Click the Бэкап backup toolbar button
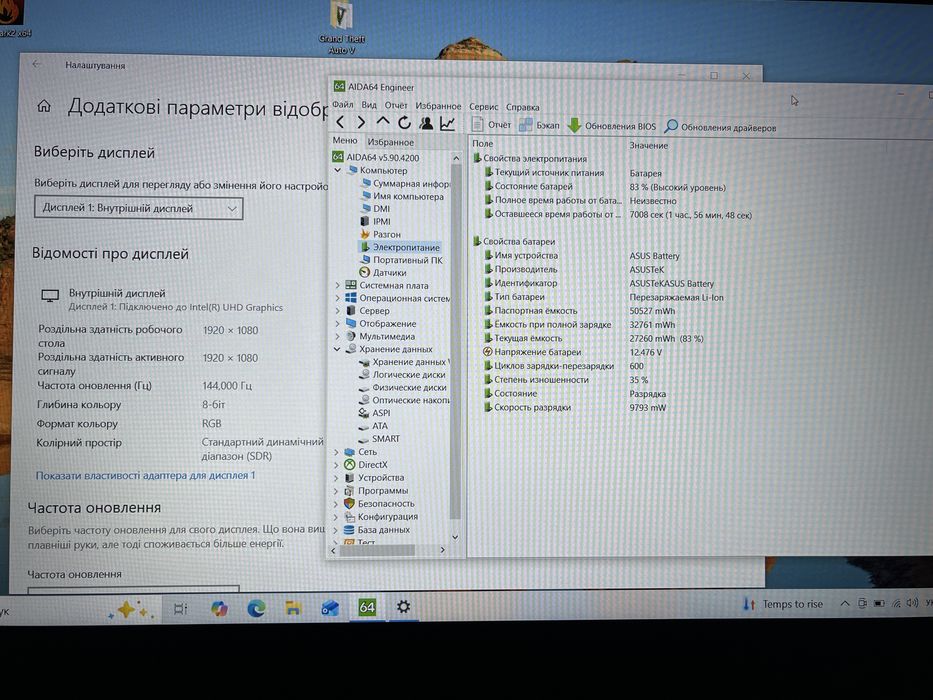Screen dimensions: 933x700 (540, 125)
